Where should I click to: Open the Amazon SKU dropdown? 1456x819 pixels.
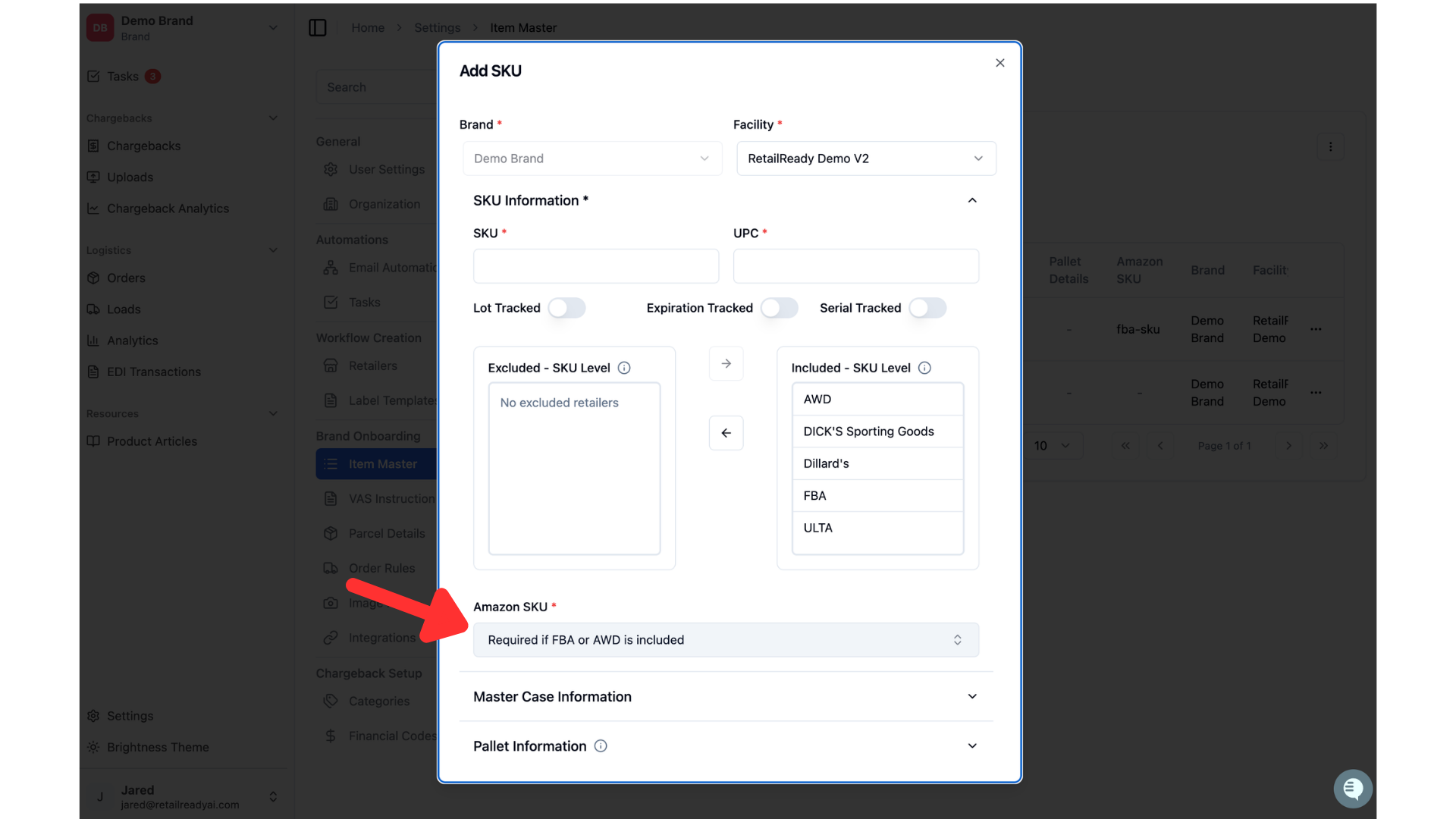726,640
